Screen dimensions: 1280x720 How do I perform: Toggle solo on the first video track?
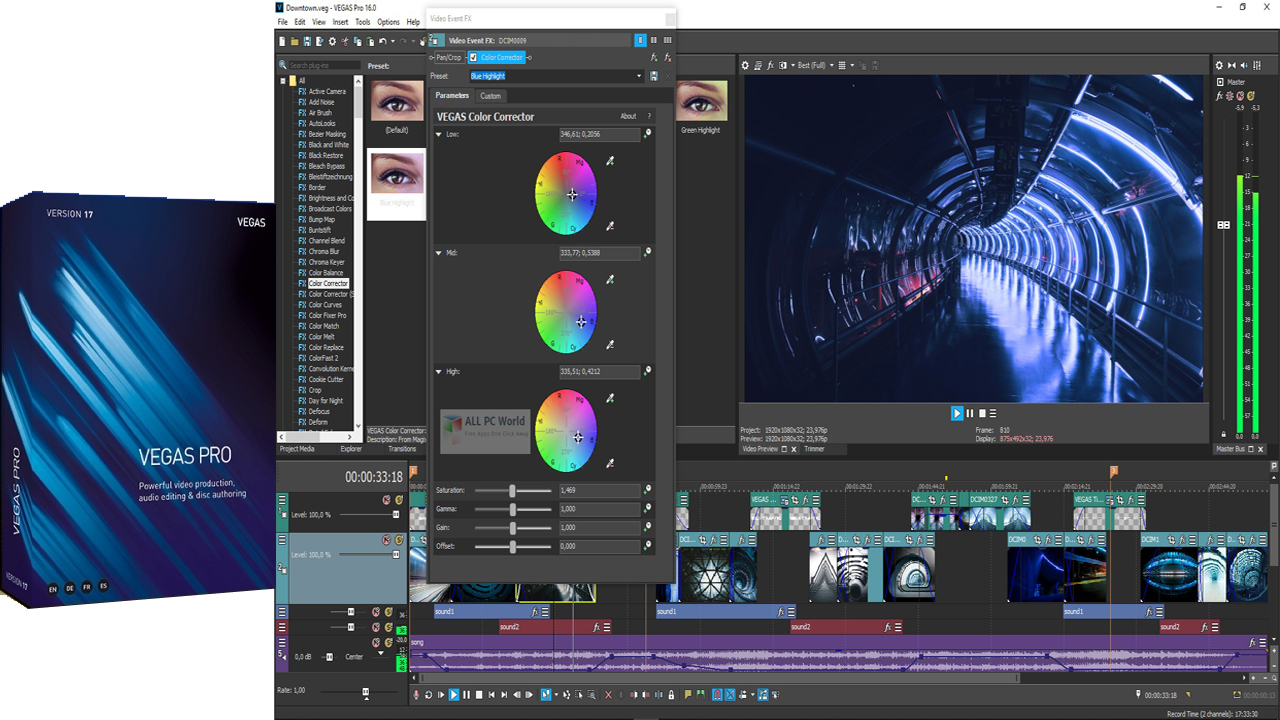(x=399, y=500)
